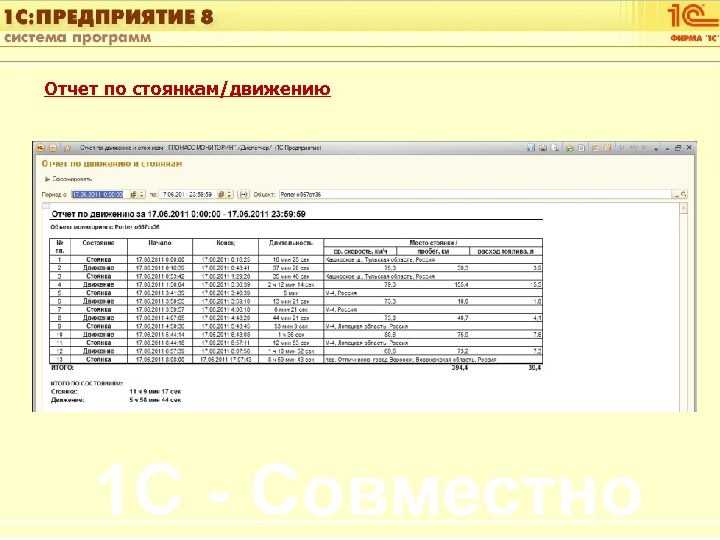The image size is (720, 540).
Task: Click the Print icon in the window toolbar
Action: tap(543, 148)
